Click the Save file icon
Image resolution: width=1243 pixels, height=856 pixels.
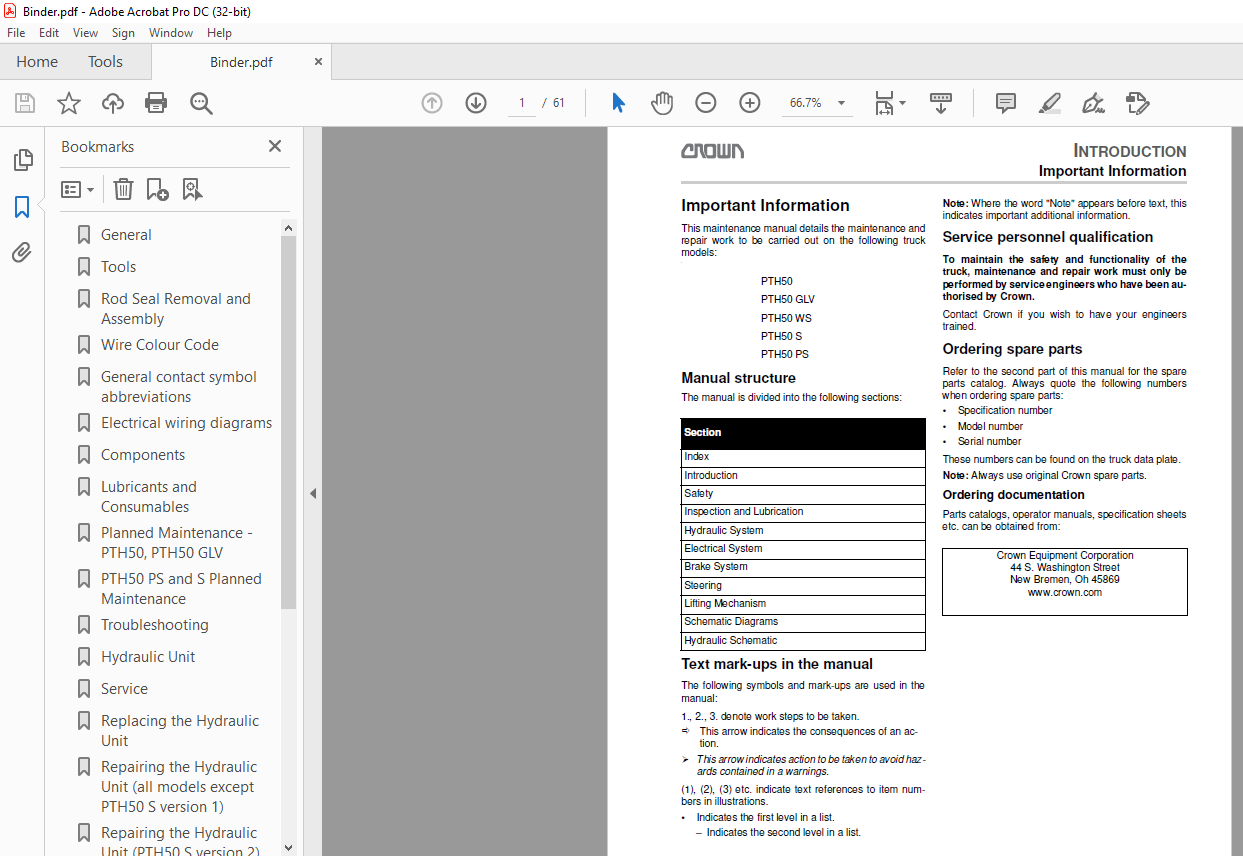coord(25,103)
